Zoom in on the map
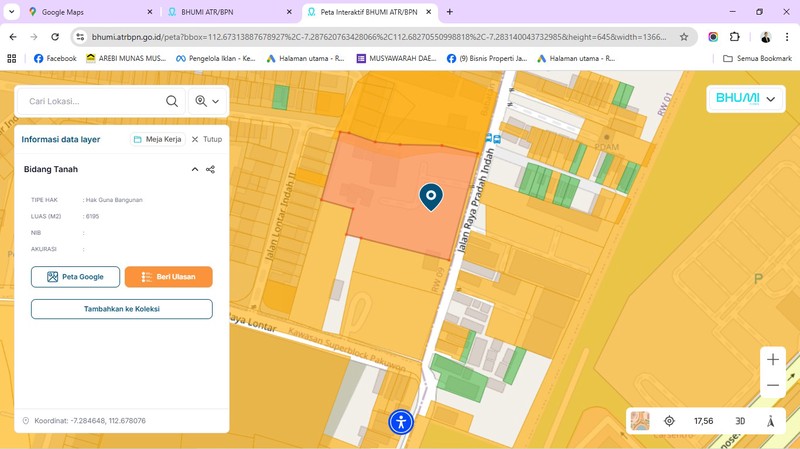800x449 pixels. [x=772, y=360]
